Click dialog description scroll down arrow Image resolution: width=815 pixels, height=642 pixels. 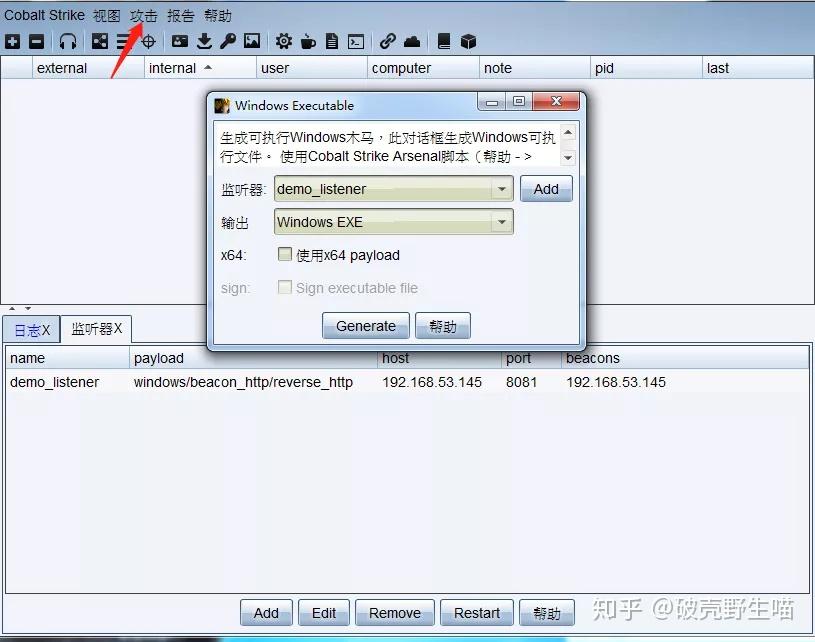point(569,157)
